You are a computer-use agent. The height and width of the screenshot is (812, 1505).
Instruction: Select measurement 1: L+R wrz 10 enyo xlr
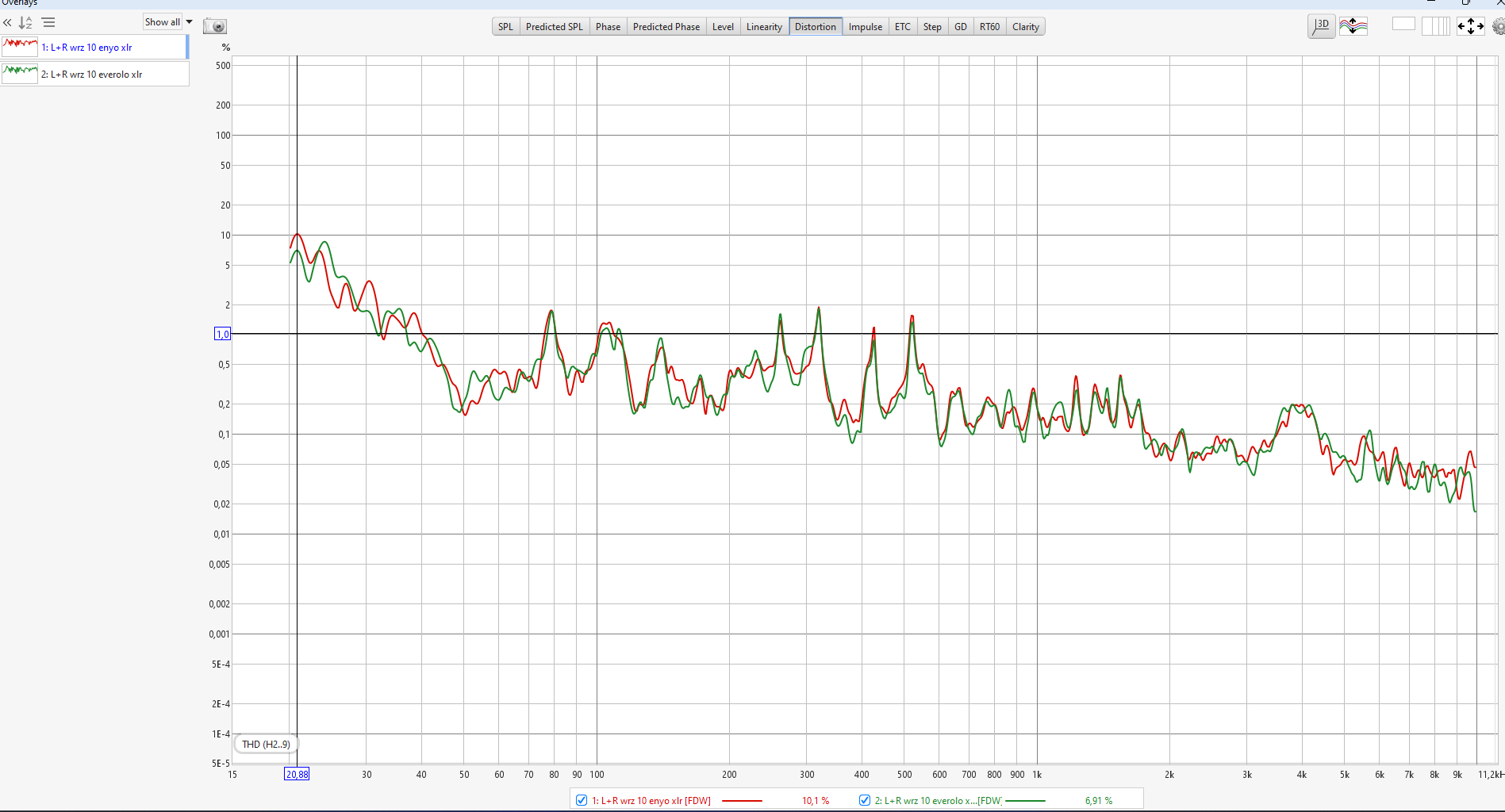[94, 48]
